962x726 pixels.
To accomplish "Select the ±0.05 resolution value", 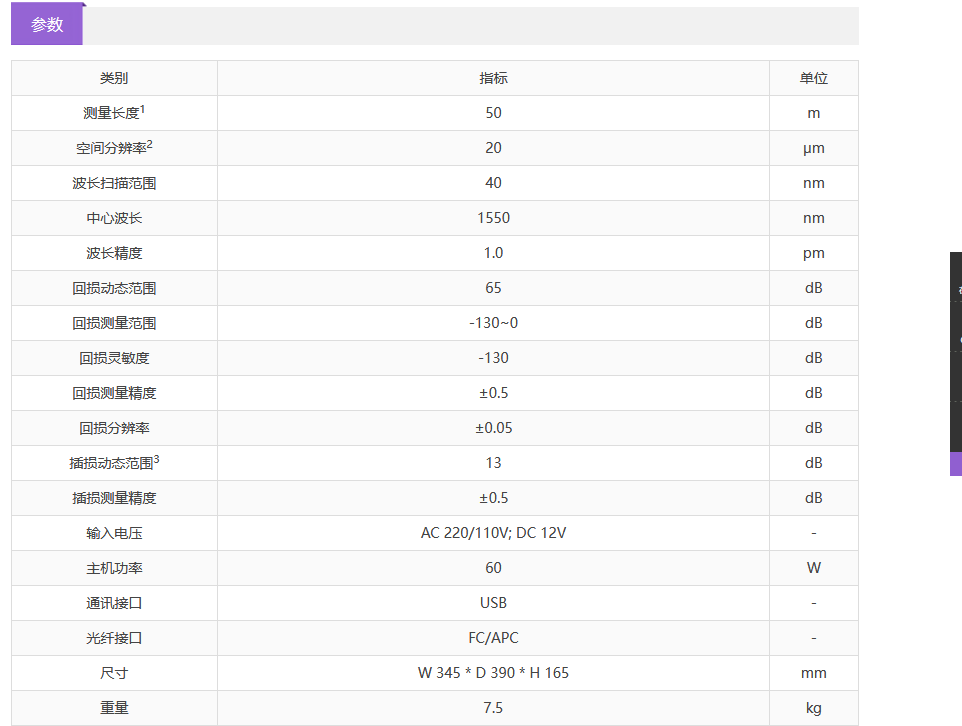I will pyautogui.click(x=493, y=428).
